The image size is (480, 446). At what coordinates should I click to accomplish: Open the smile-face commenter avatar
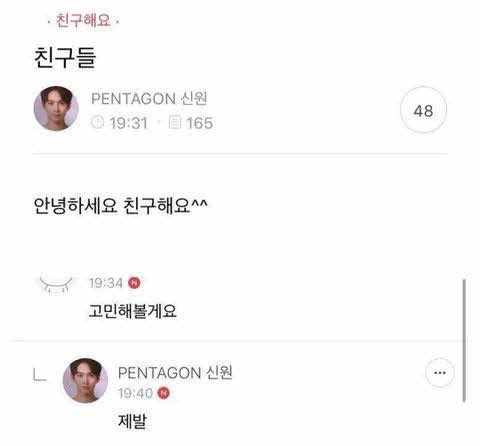coord(56,284)
